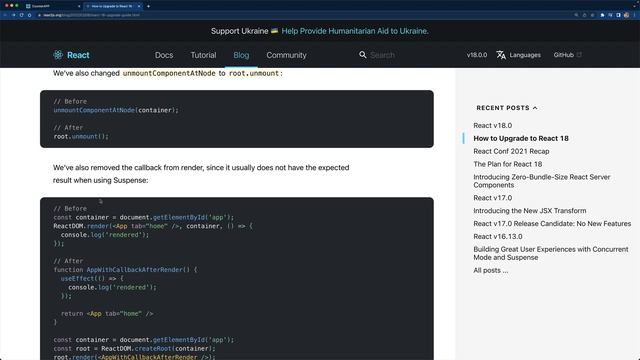The image size is (640, 360).
Task: Open Introducing the New JSX Transform post
Action: pos(530,211)
